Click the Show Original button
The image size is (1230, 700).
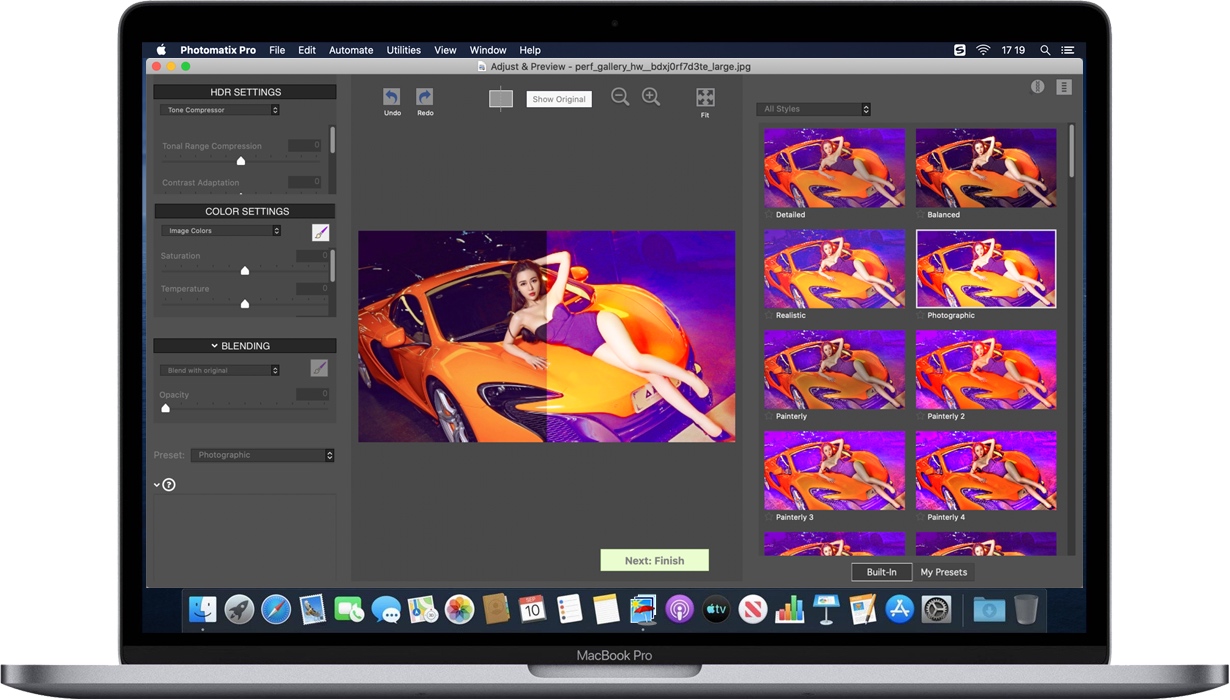click(558, 98)
